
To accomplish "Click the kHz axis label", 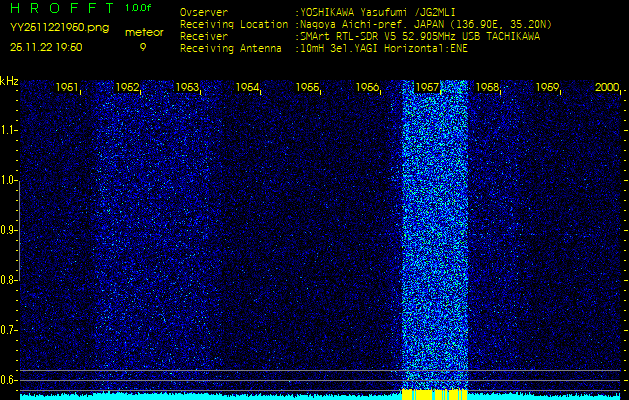I will [x=9, y=81].
